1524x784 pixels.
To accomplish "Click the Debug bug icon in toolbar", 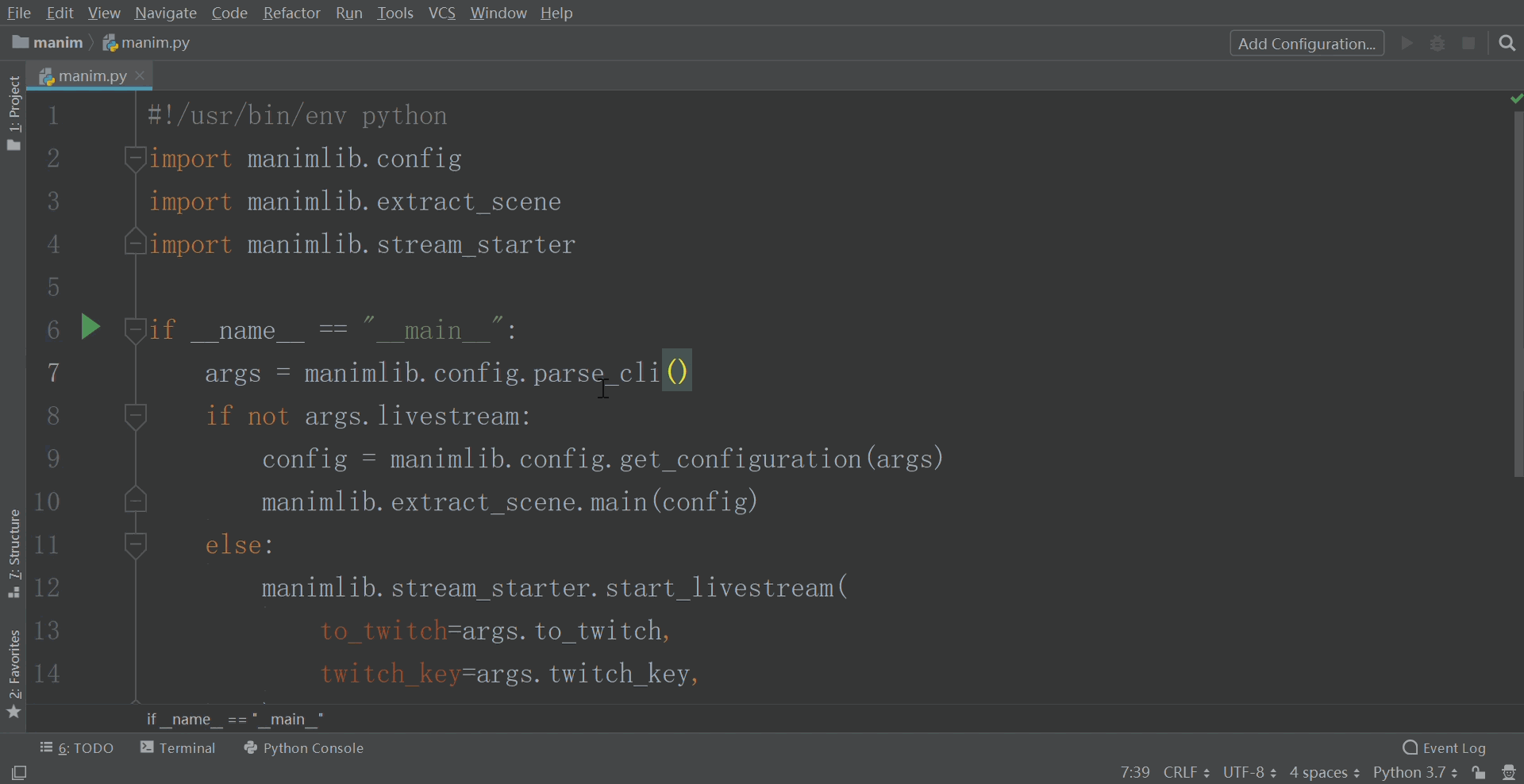I will point(1437,43).
